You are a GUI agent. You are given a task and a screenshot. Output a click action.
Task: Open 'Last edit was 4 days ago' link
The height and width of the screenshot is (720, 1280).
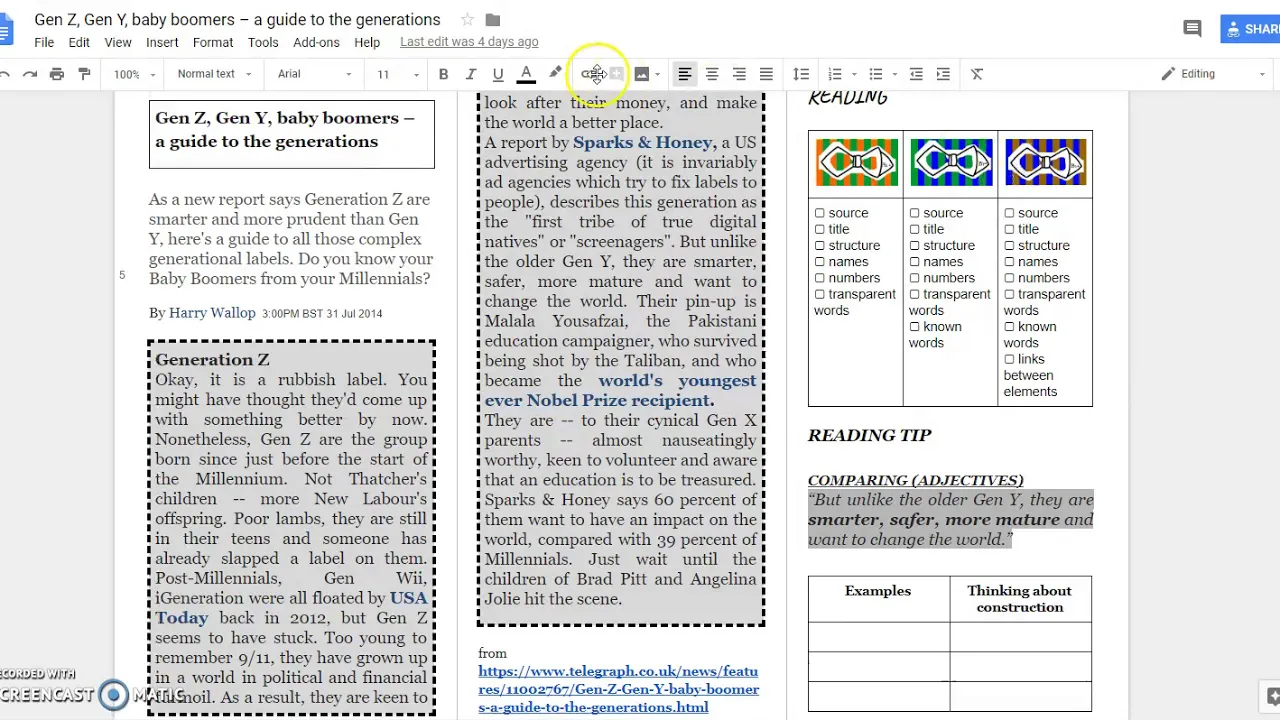click(x=469, y=42)
